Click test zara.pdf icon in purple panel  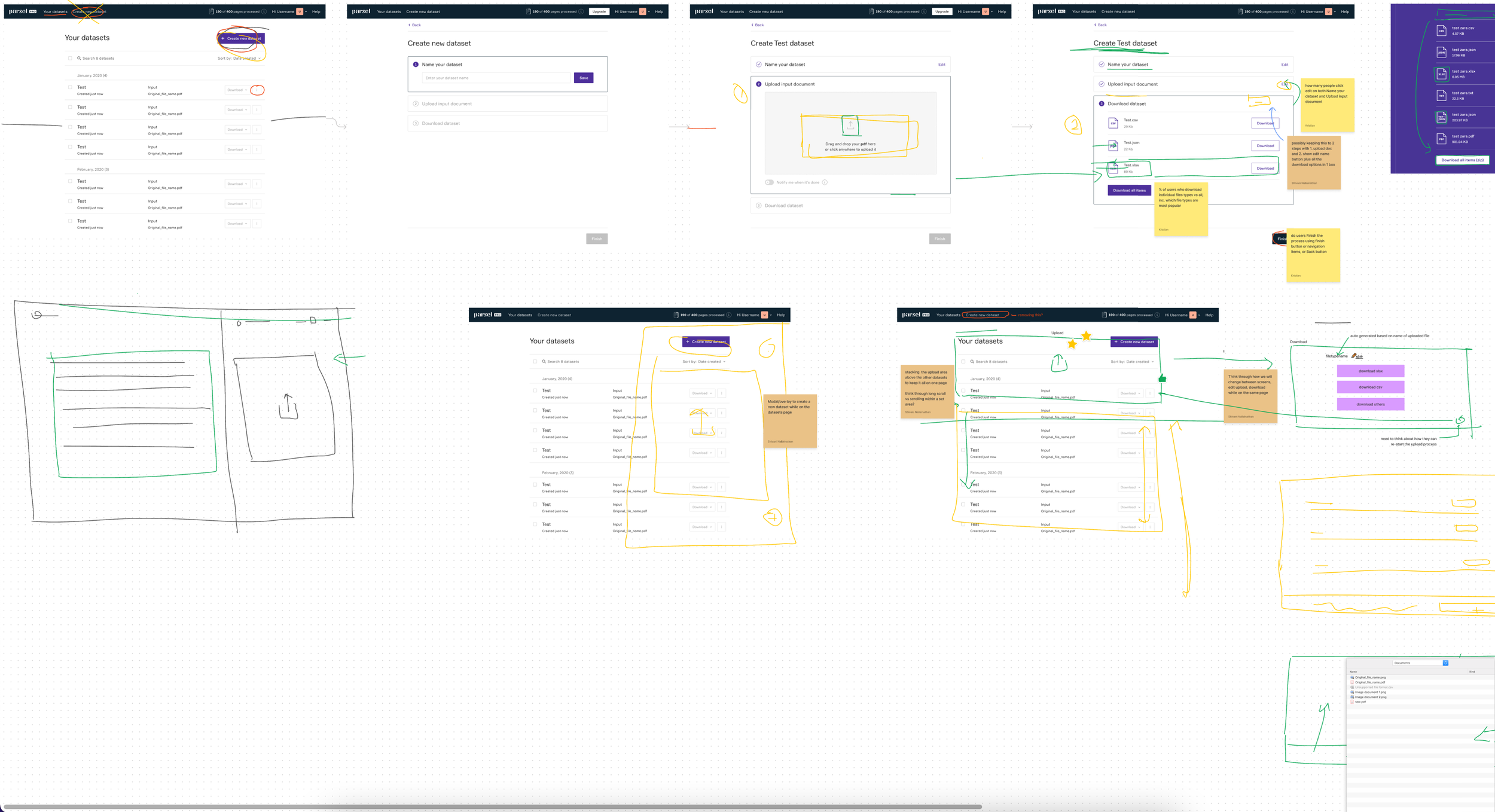(x=1442, y=139)
